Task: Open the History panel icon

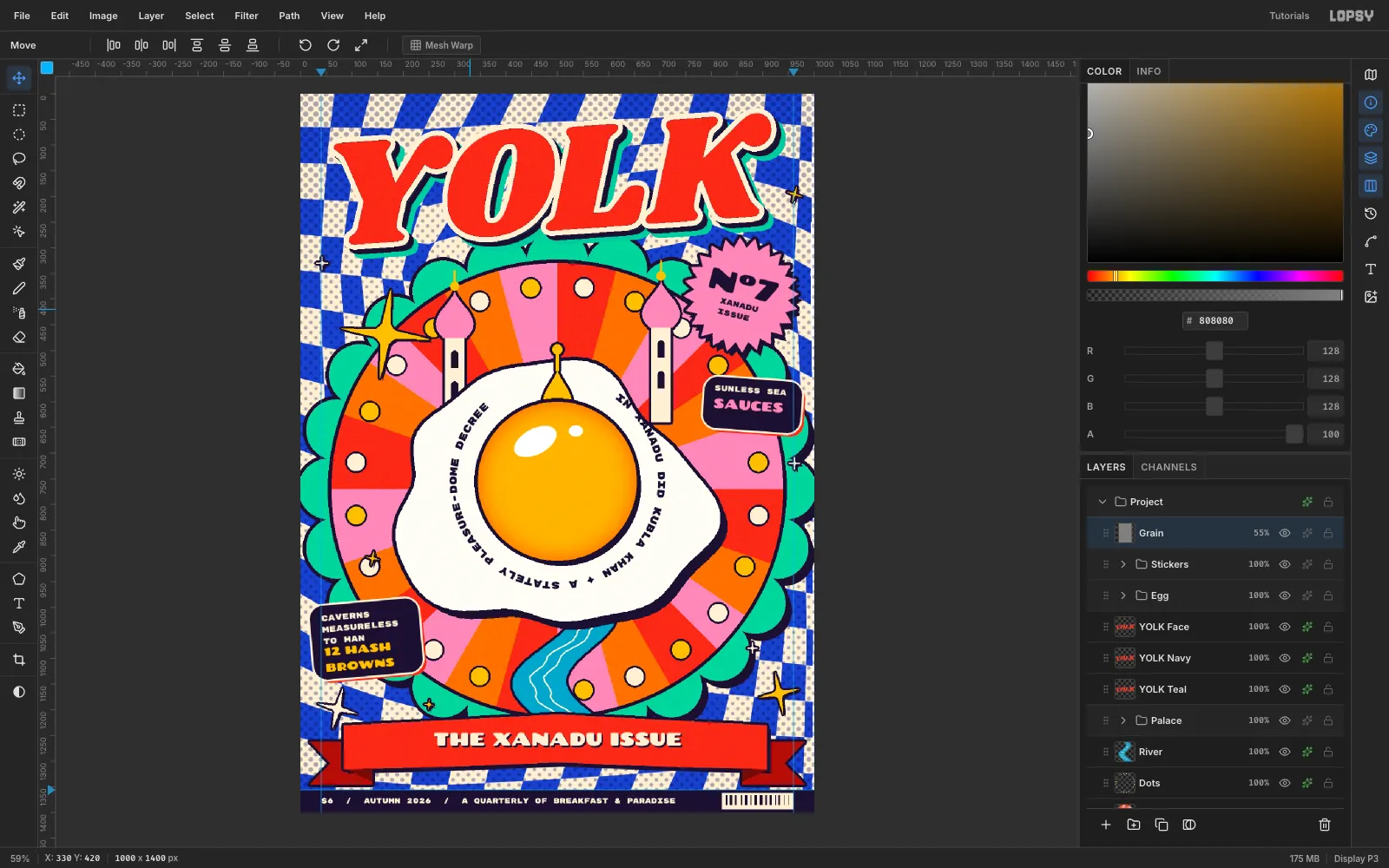Action: (x=1371, y=214)
